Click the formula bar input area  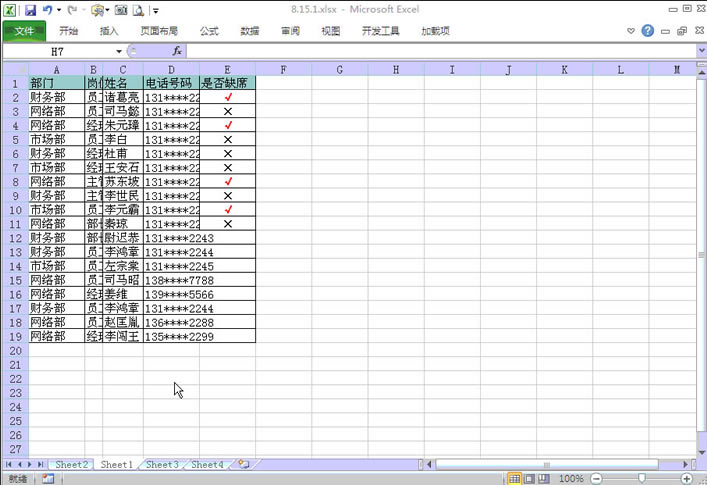442,51
